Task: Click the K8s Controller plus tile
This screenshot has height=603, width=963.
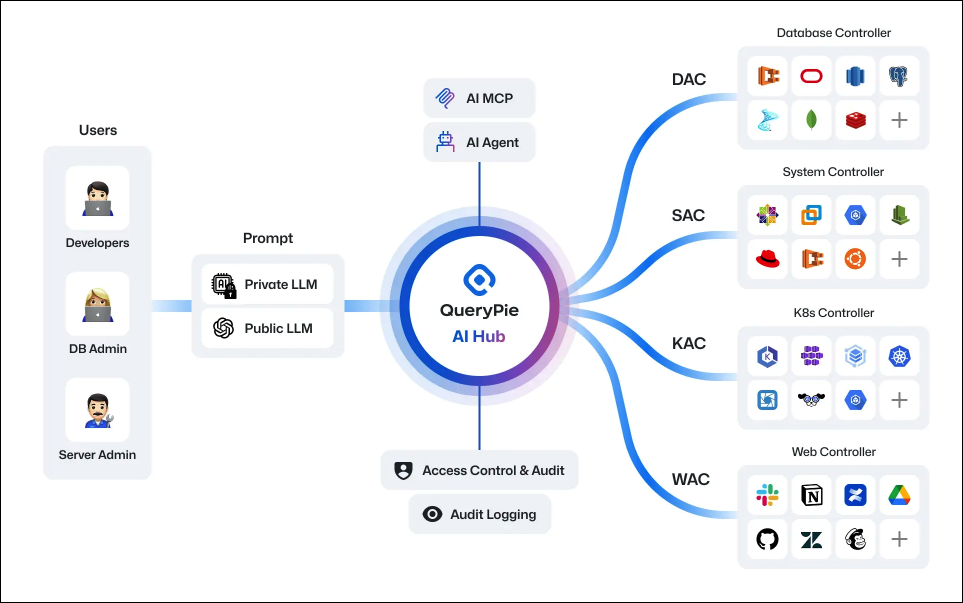Action: click(x=899, y=400)
